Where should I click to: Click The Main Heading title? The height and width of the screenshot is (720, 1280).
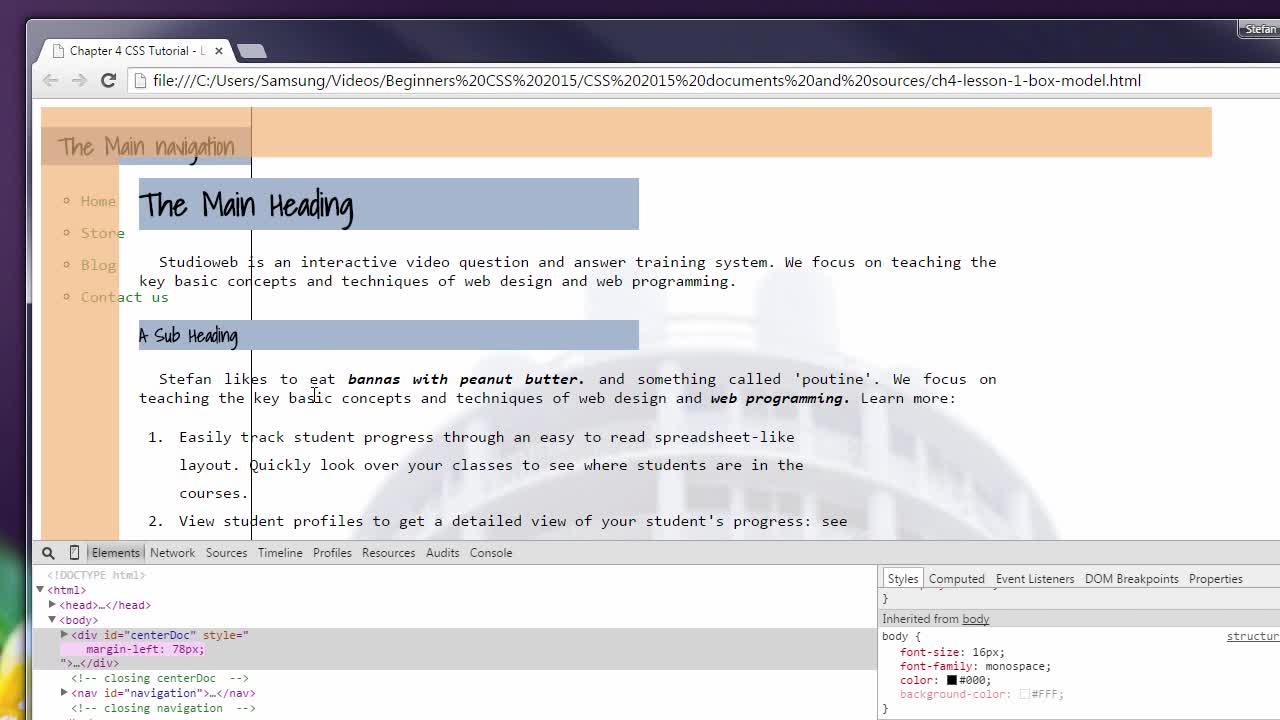pos(246,205)
